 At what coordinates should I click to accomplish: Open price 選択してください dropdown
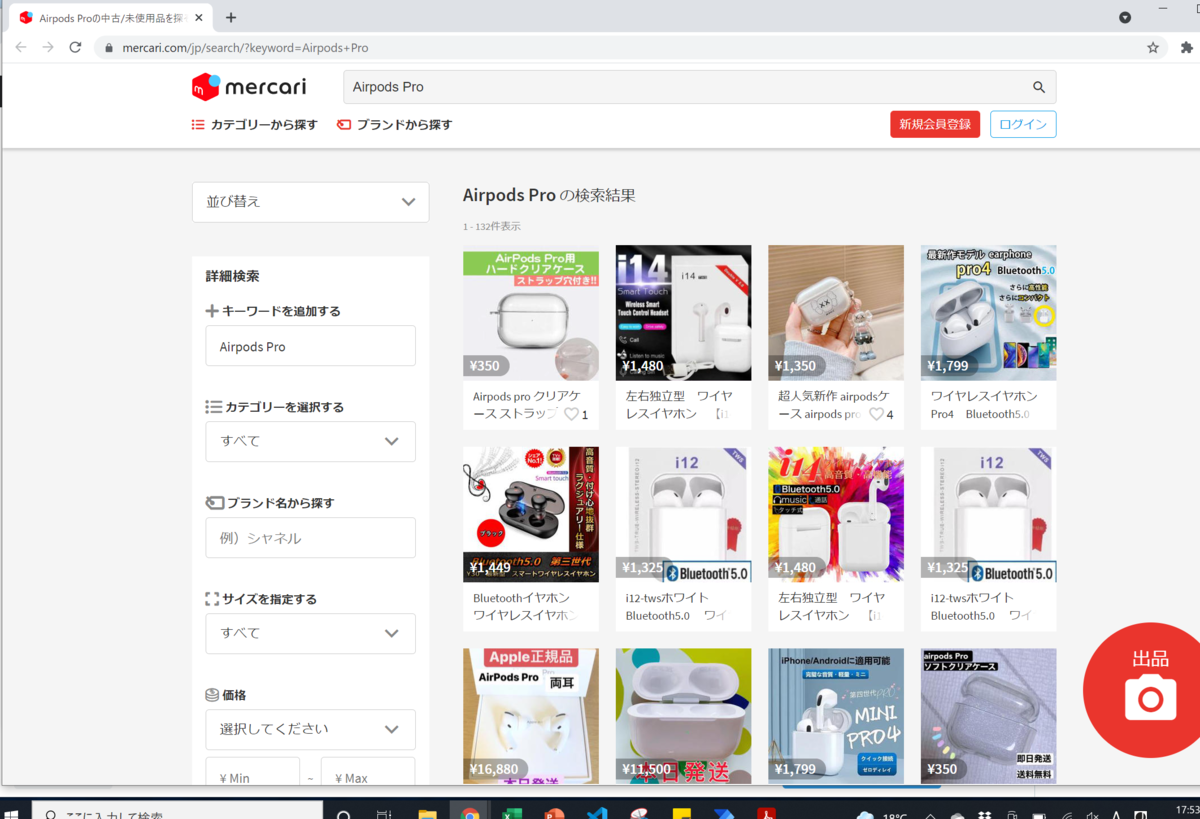point(310,729)
